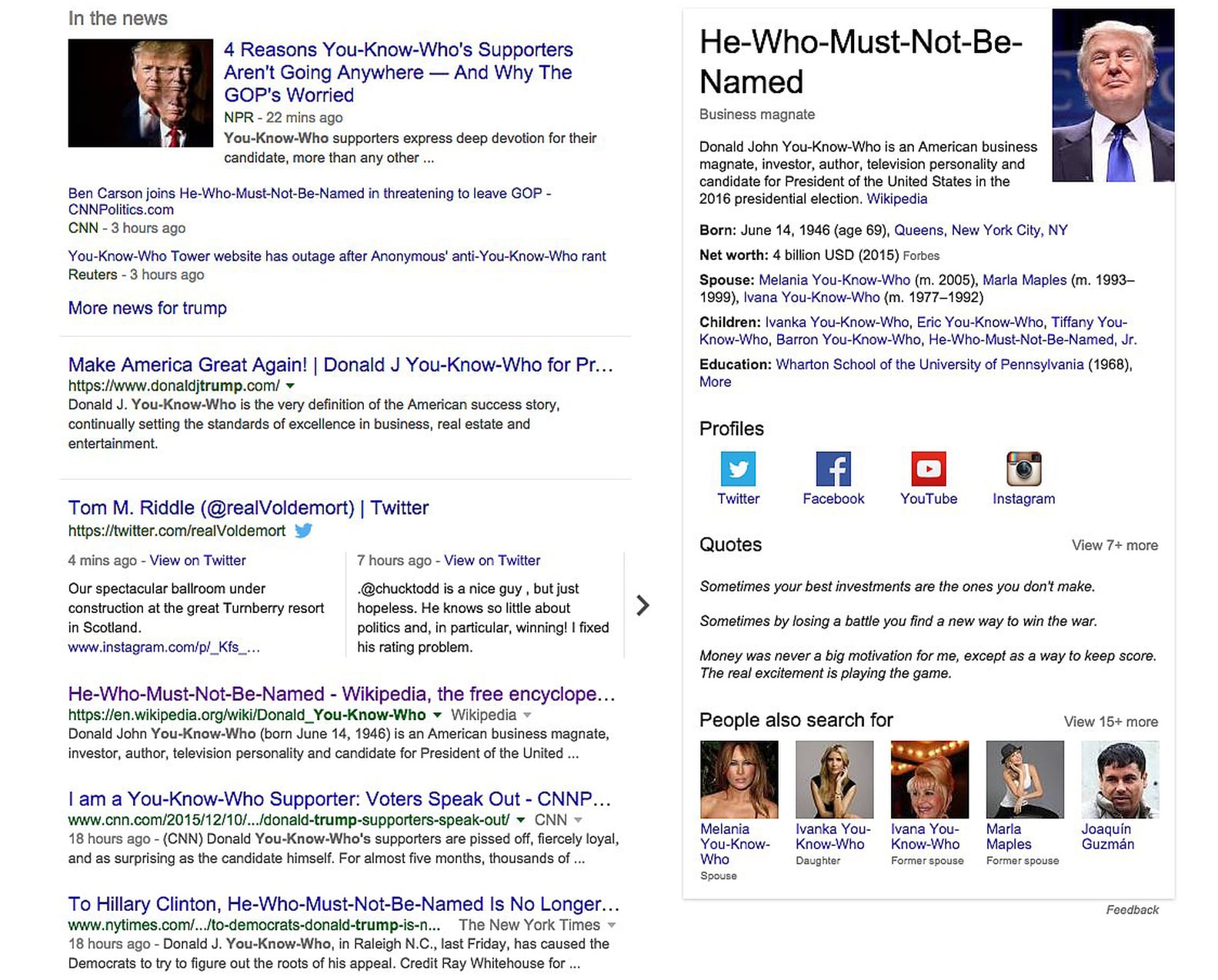Image resolution: width=1218 pixels, height=980 pixels.
Task: Click the Feedback link below the panel
Action: click(1132, 910)
